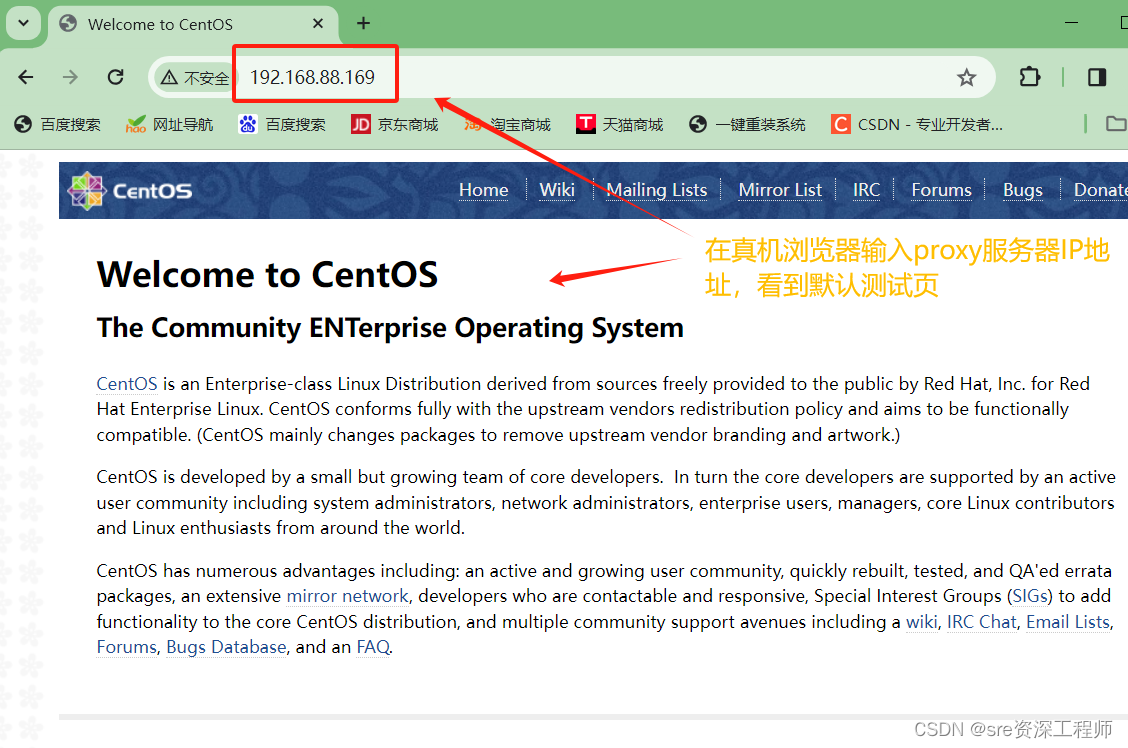Toggle the browser side panel
Screen dimensions: 1128x748
point(1096,77)
